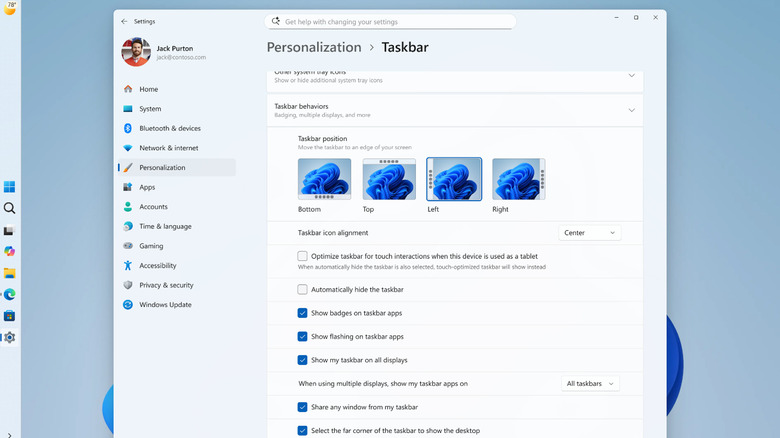Select the Left taskbar position thumbnail
This screenshot has width=780, height=438.
tap(454, 179)
